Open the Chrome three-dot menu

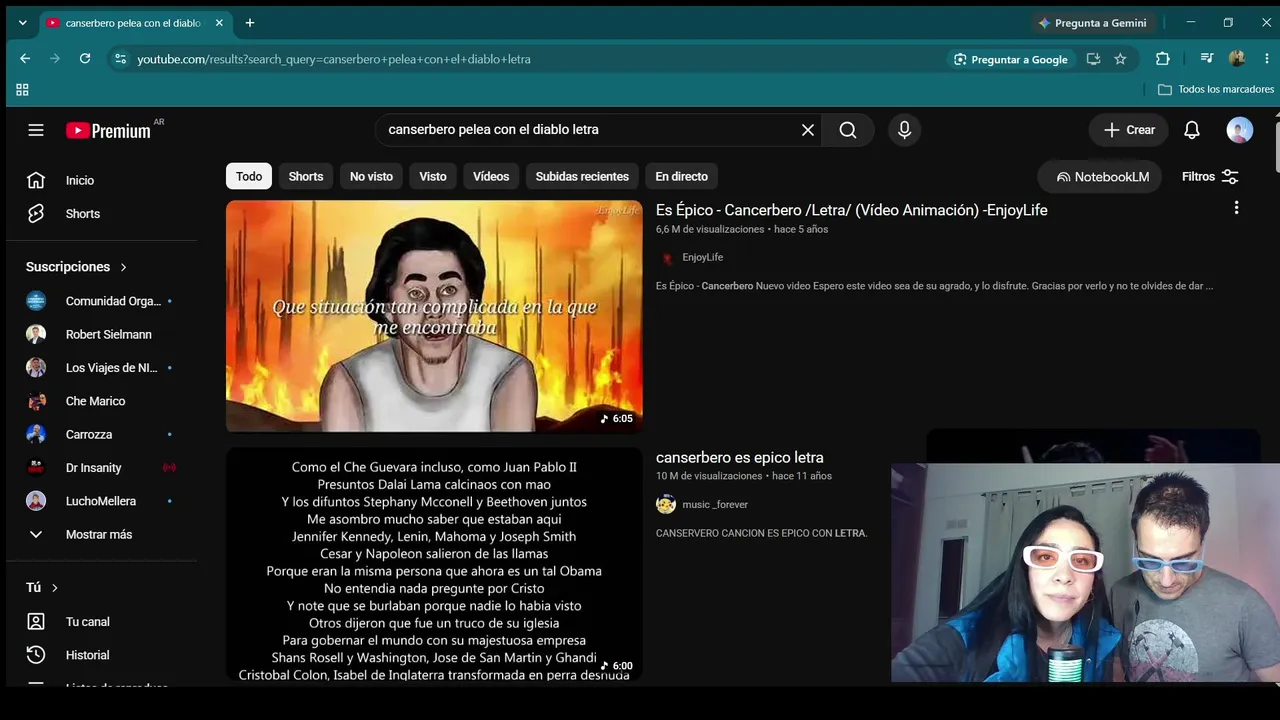click(1267, 59)
